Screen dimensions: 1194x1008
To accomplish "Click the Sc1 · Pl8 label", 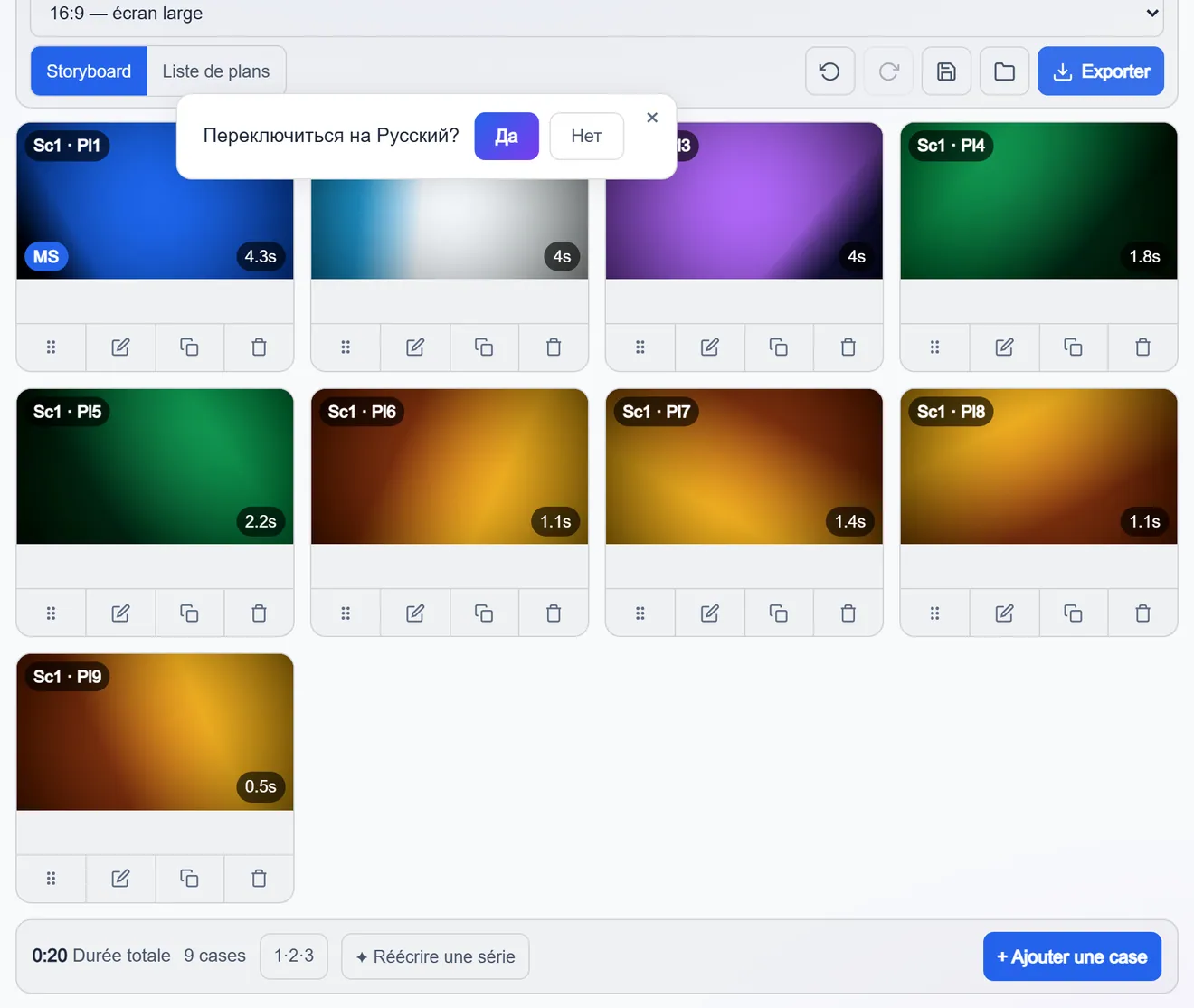I will coord(951,412).
